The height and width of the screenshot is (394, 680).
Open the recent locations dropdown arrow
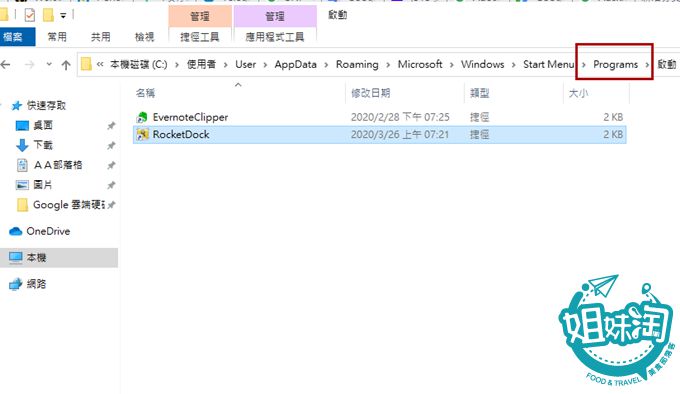tap(49, 64)
